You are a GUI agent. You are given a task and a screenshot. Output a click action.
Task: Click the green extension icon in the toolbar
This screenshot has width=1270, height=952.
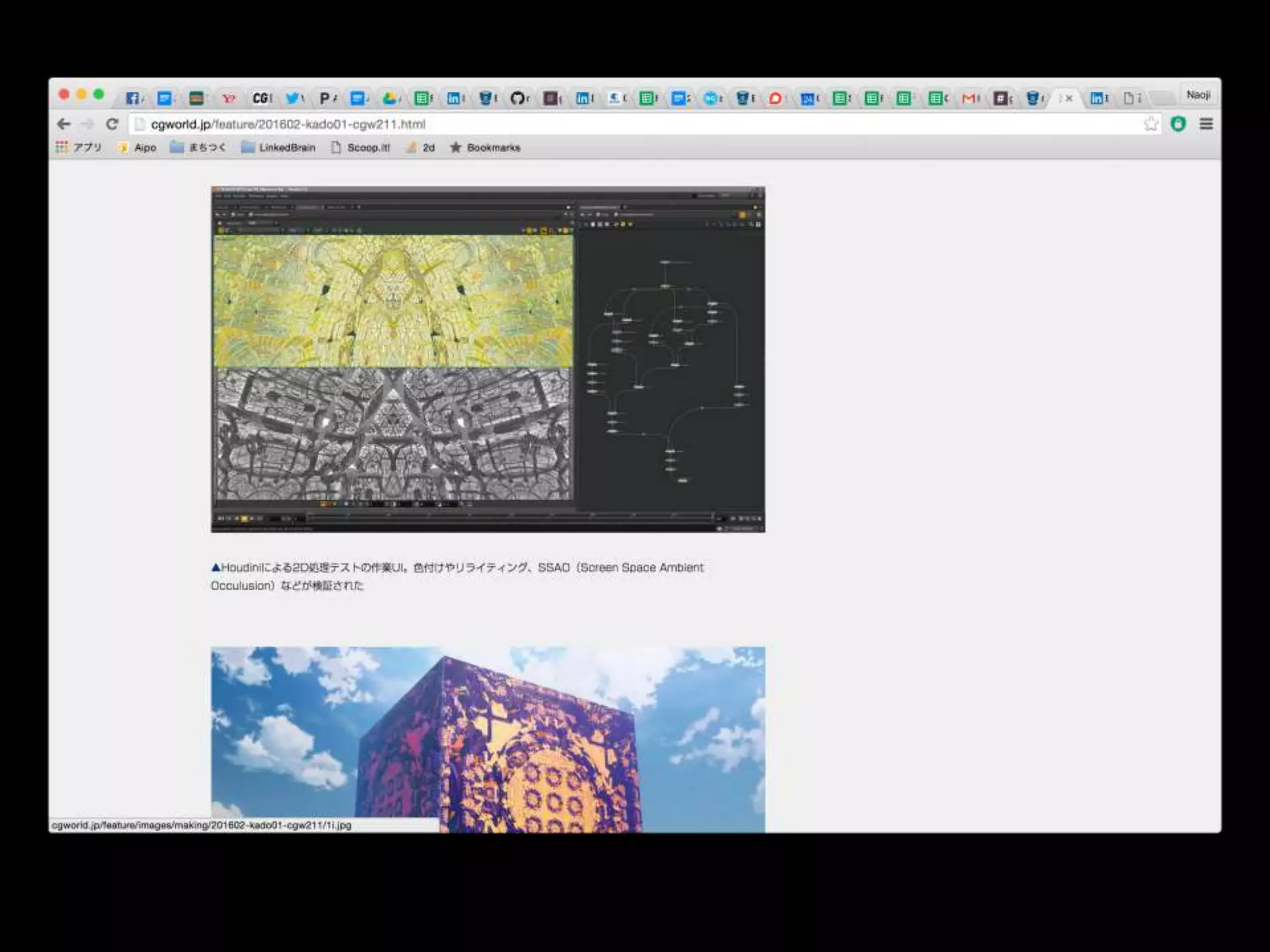(1178, 124)
